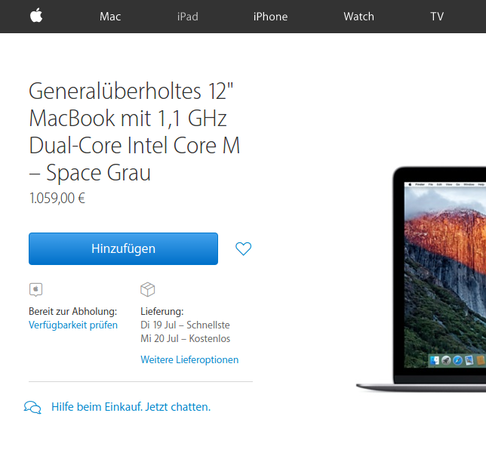Click the Safari compass icon in pictured dock

[x=458, y=360]
